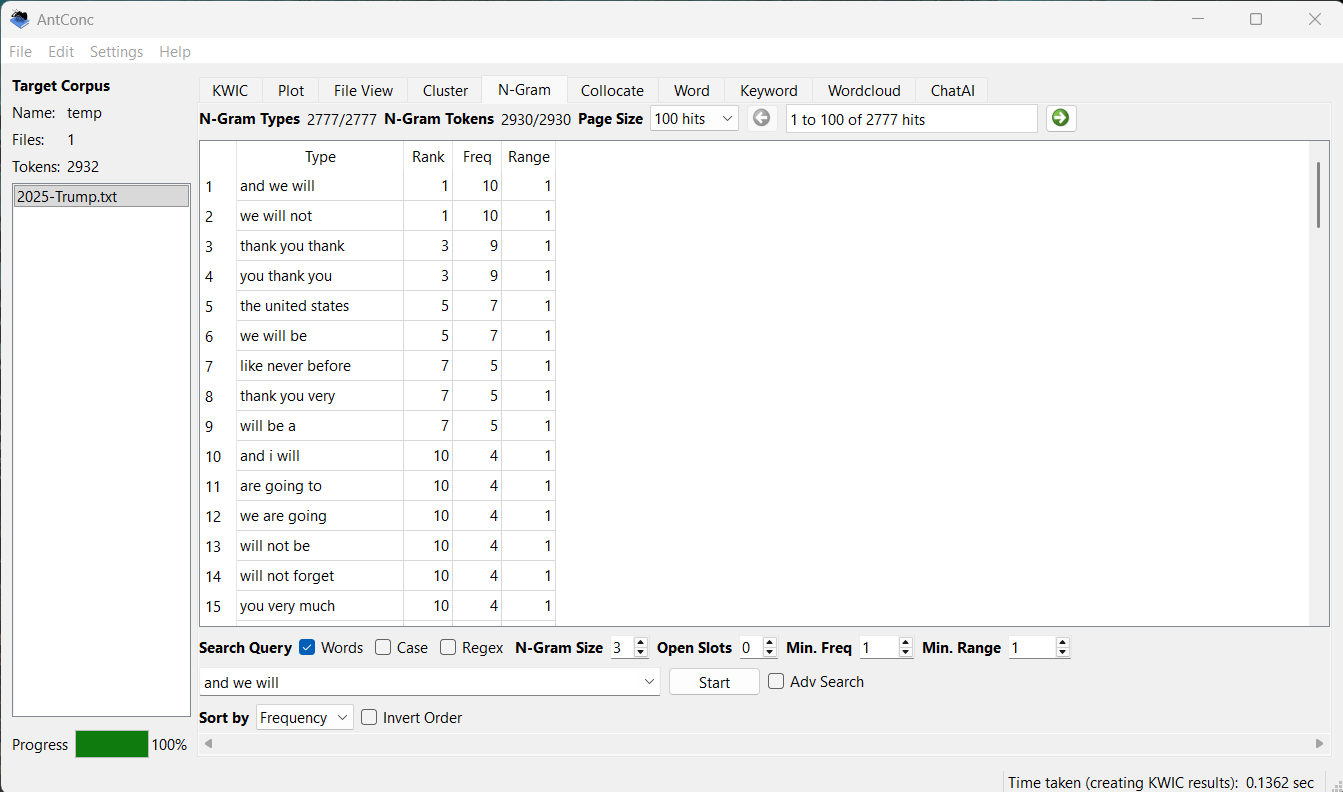Image resolution: width=1343 pixels, height=792 pixels.
Task: Click the Freq column header
Action: pos(477,157)
